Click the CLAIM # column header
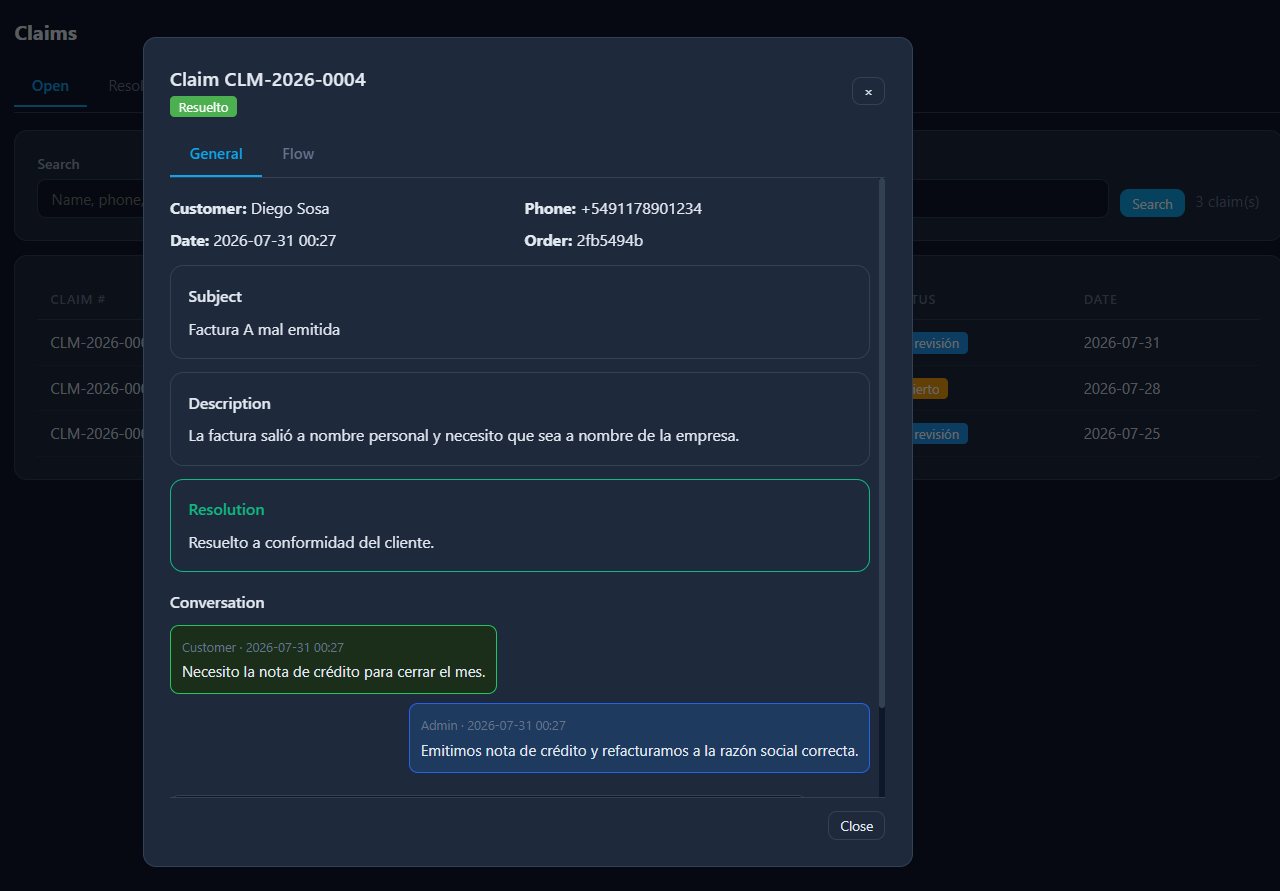 78,299
